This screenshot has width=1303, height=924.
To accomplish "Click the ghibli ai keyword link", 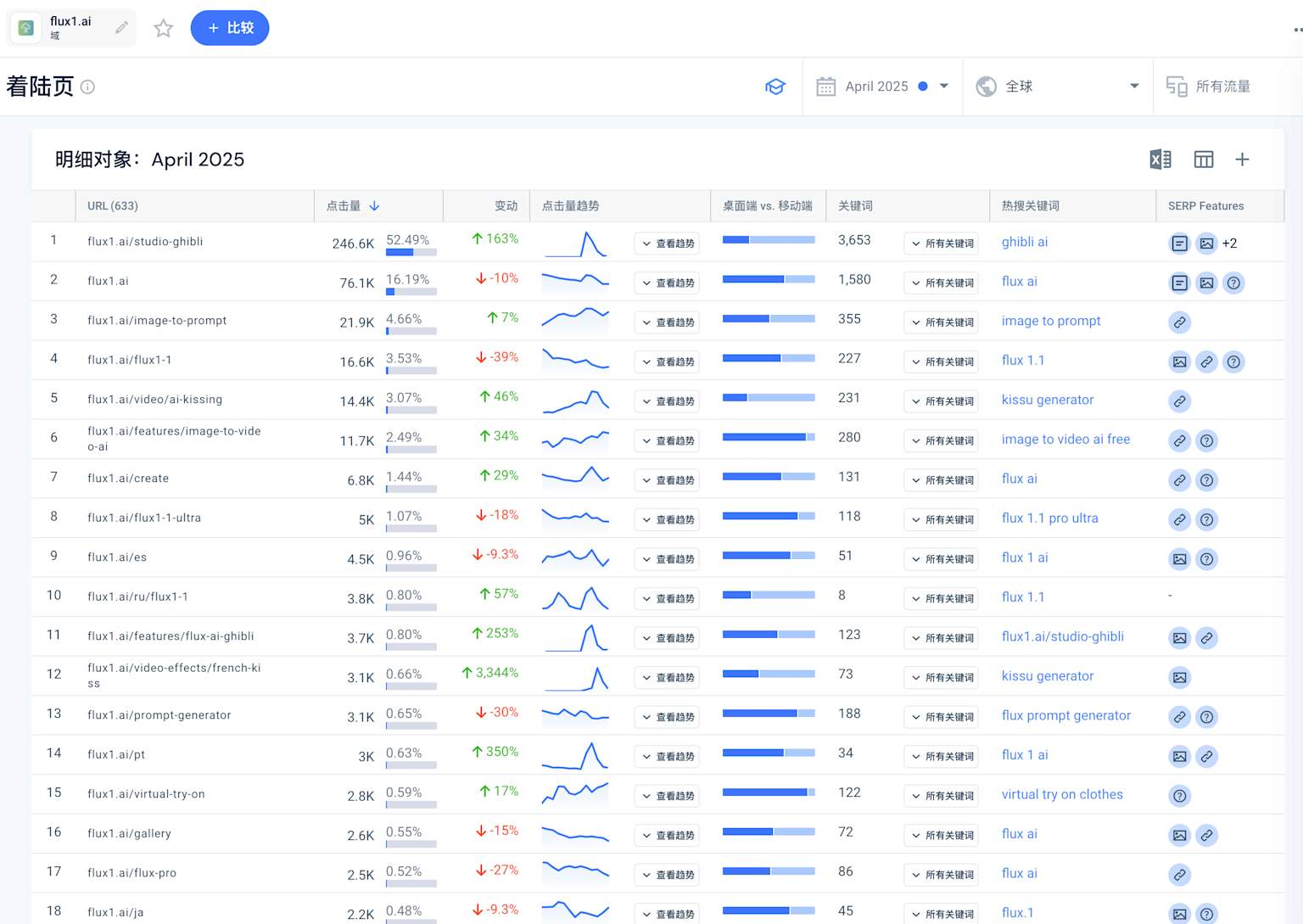I will (x=1025, y=242).
